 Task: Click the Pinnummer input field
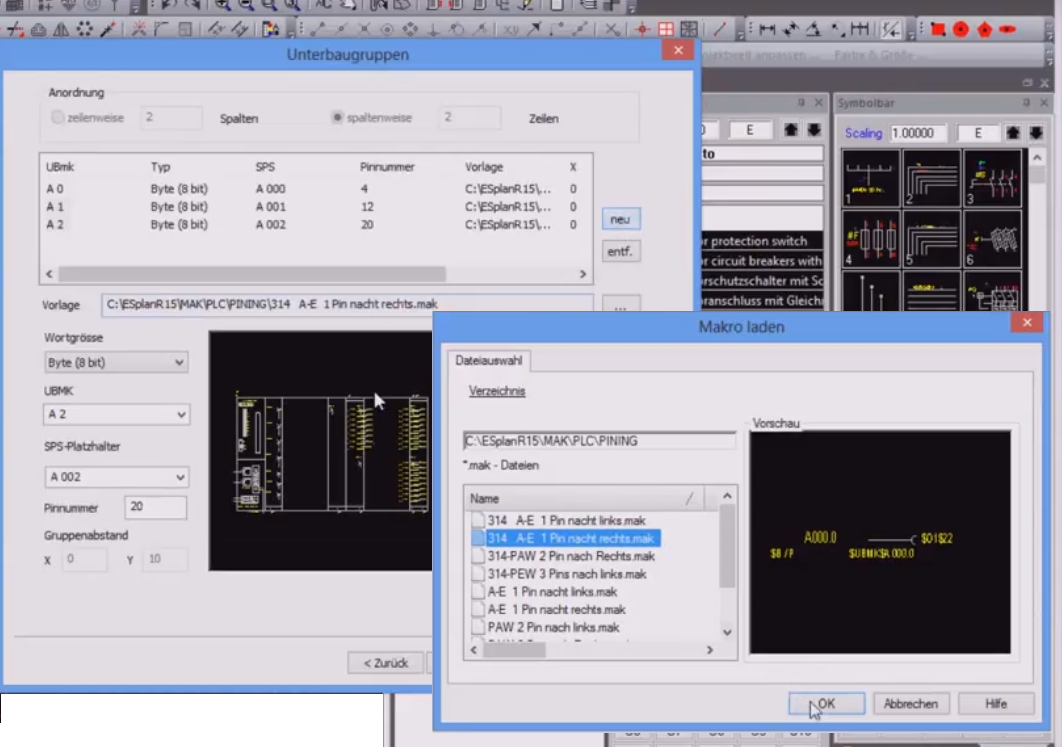coord(155,508)
